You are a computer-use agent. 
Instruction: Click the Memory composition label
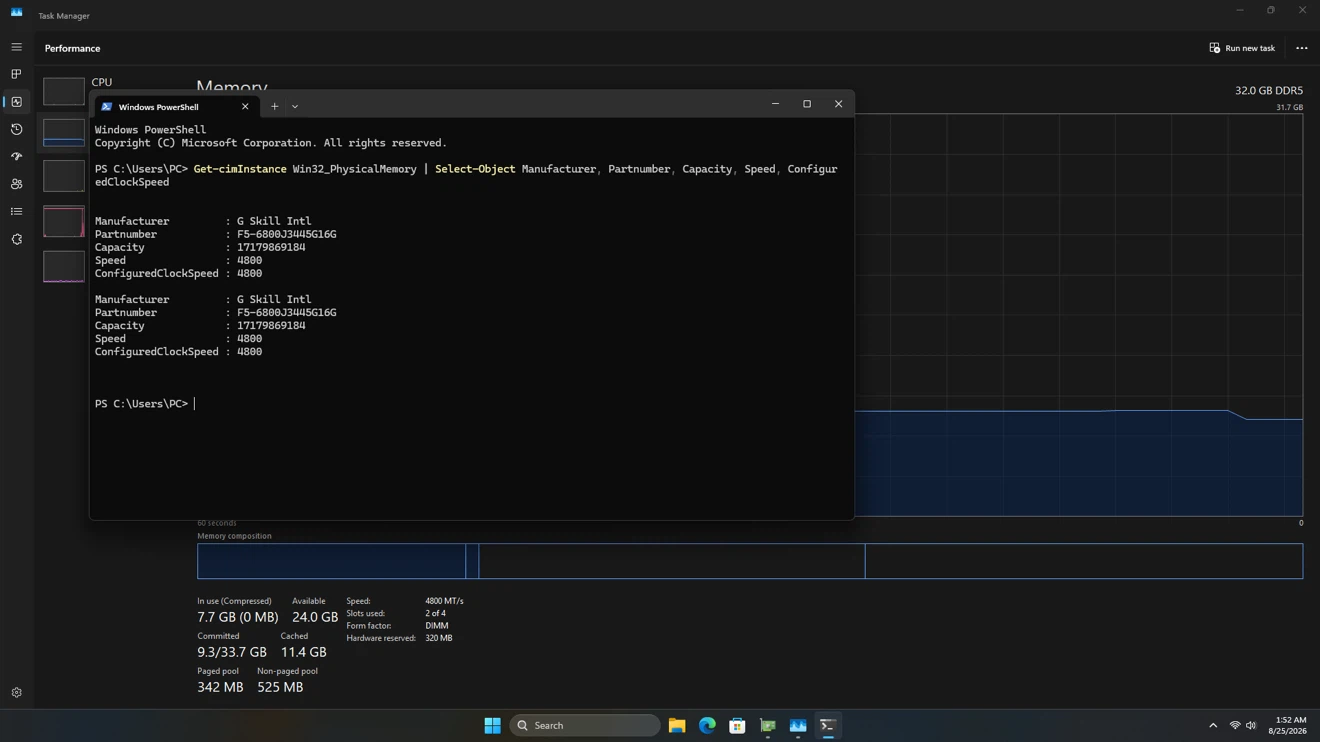click(234, 536)
